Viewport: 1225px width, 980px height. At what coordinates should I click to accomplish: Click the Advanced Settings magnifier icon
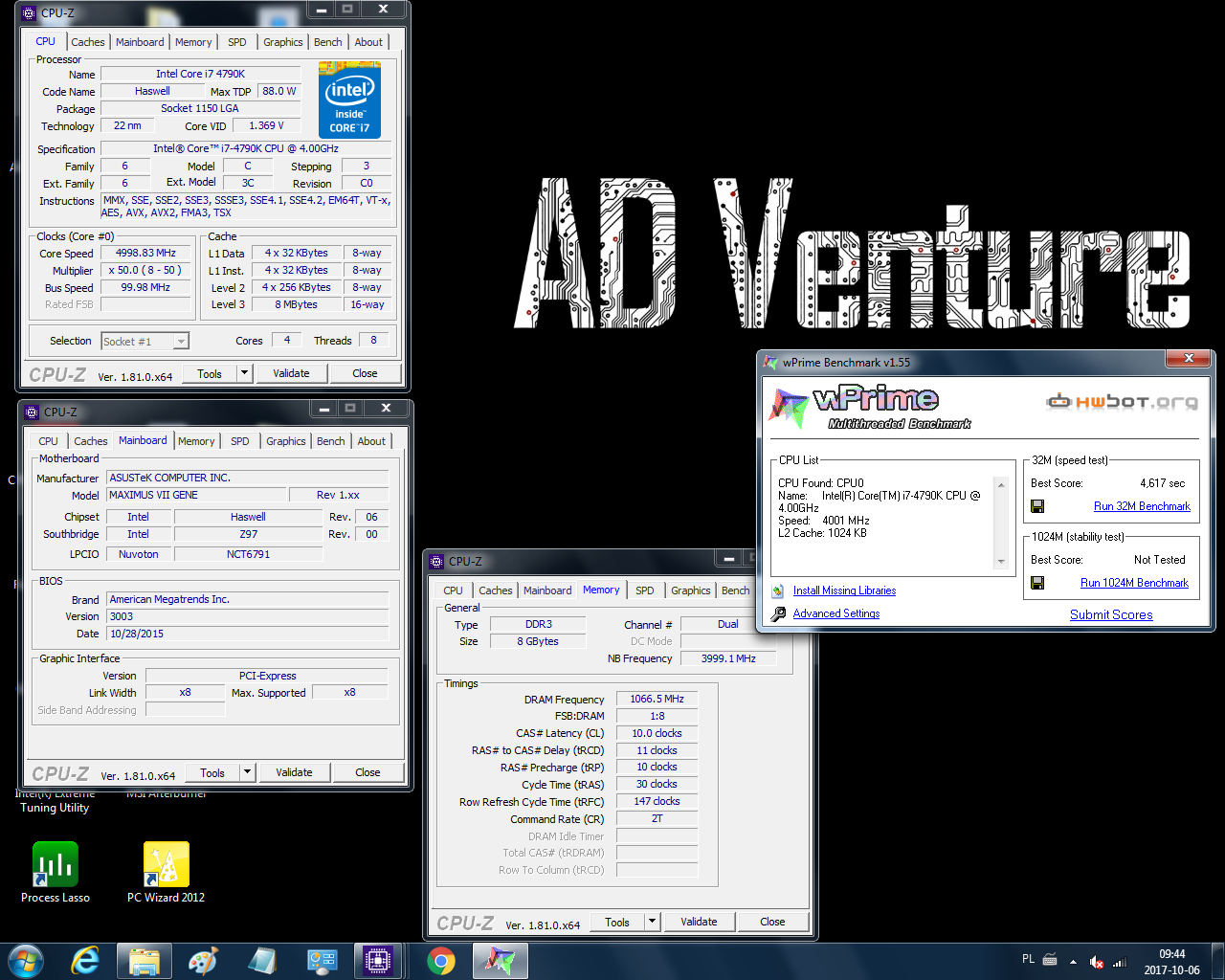pyautogui.click(x=778, y=613)
